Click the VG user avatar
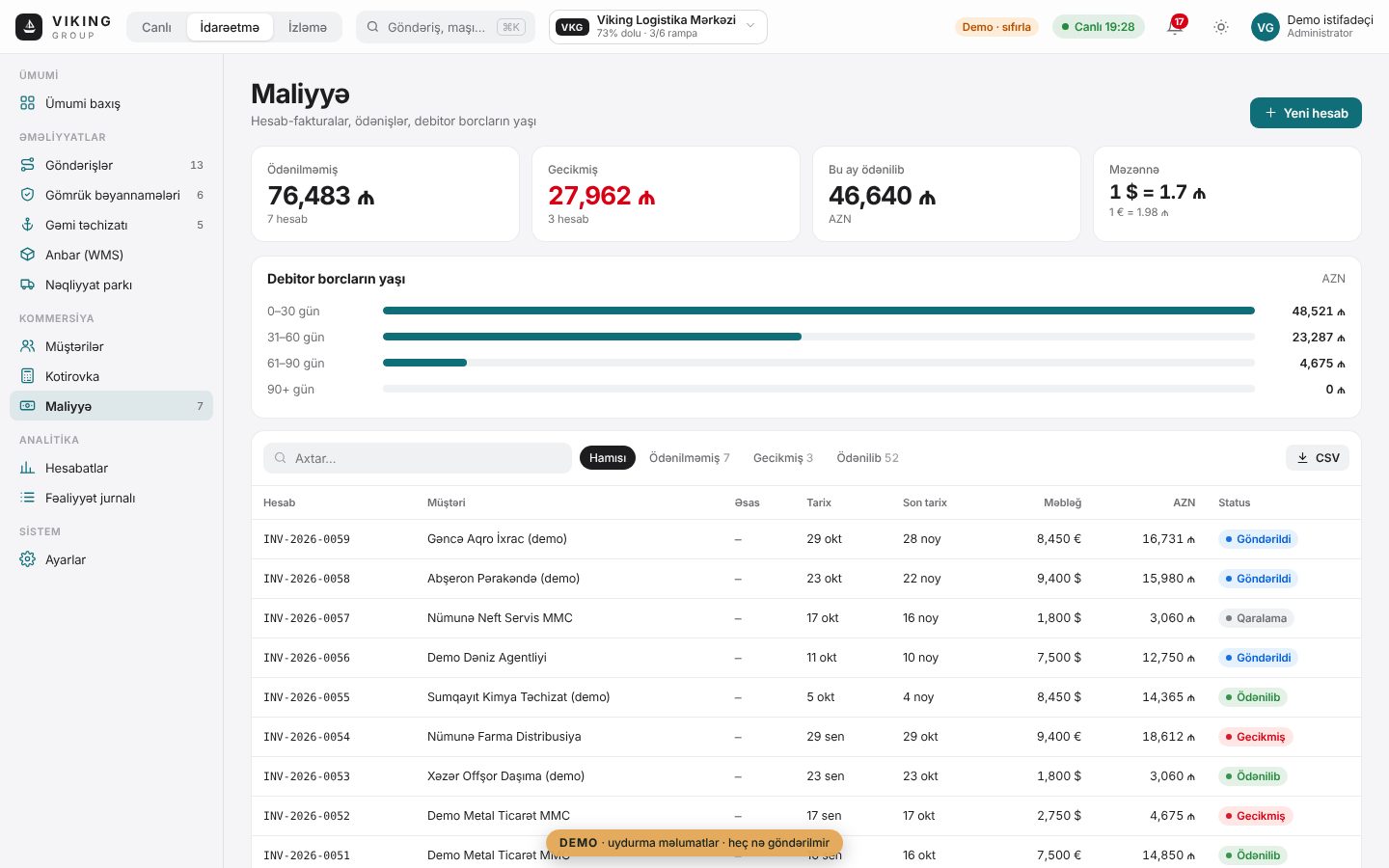The height and width of the screenshot is (868, 1389). [x=1266, y=27]
